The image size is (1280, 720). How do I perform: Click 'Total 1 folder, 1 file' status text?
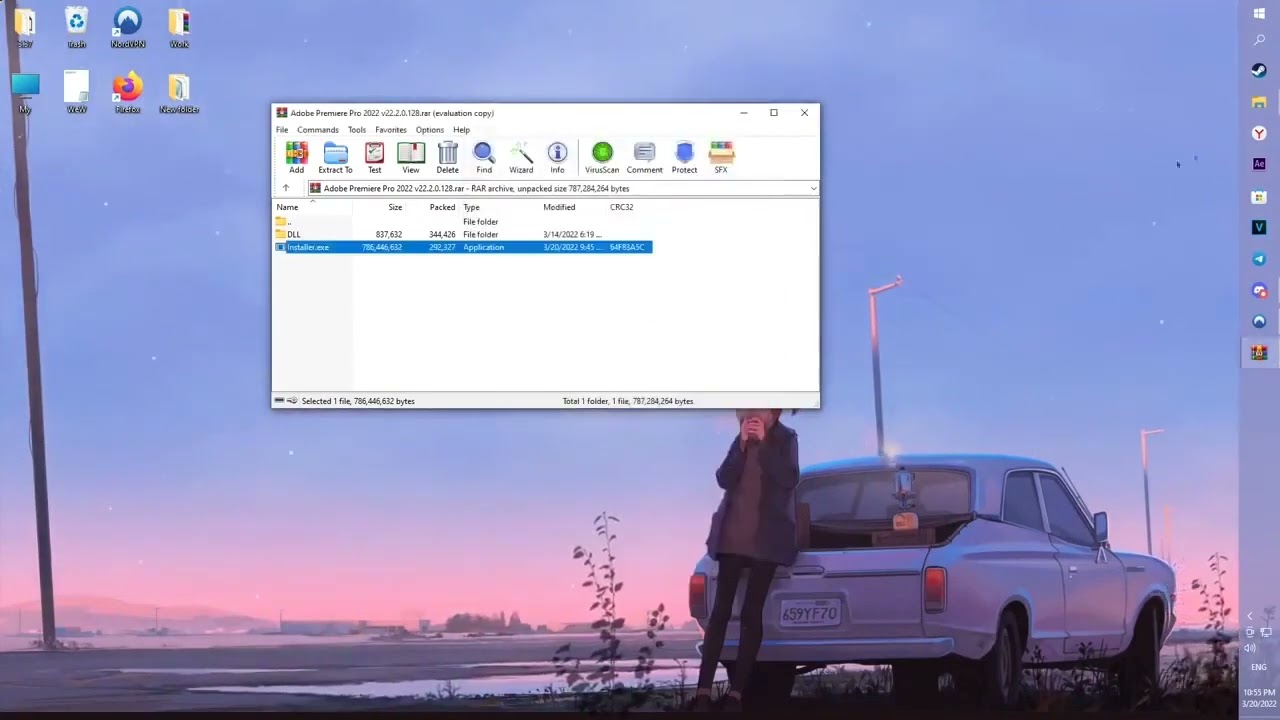point(628,401)
